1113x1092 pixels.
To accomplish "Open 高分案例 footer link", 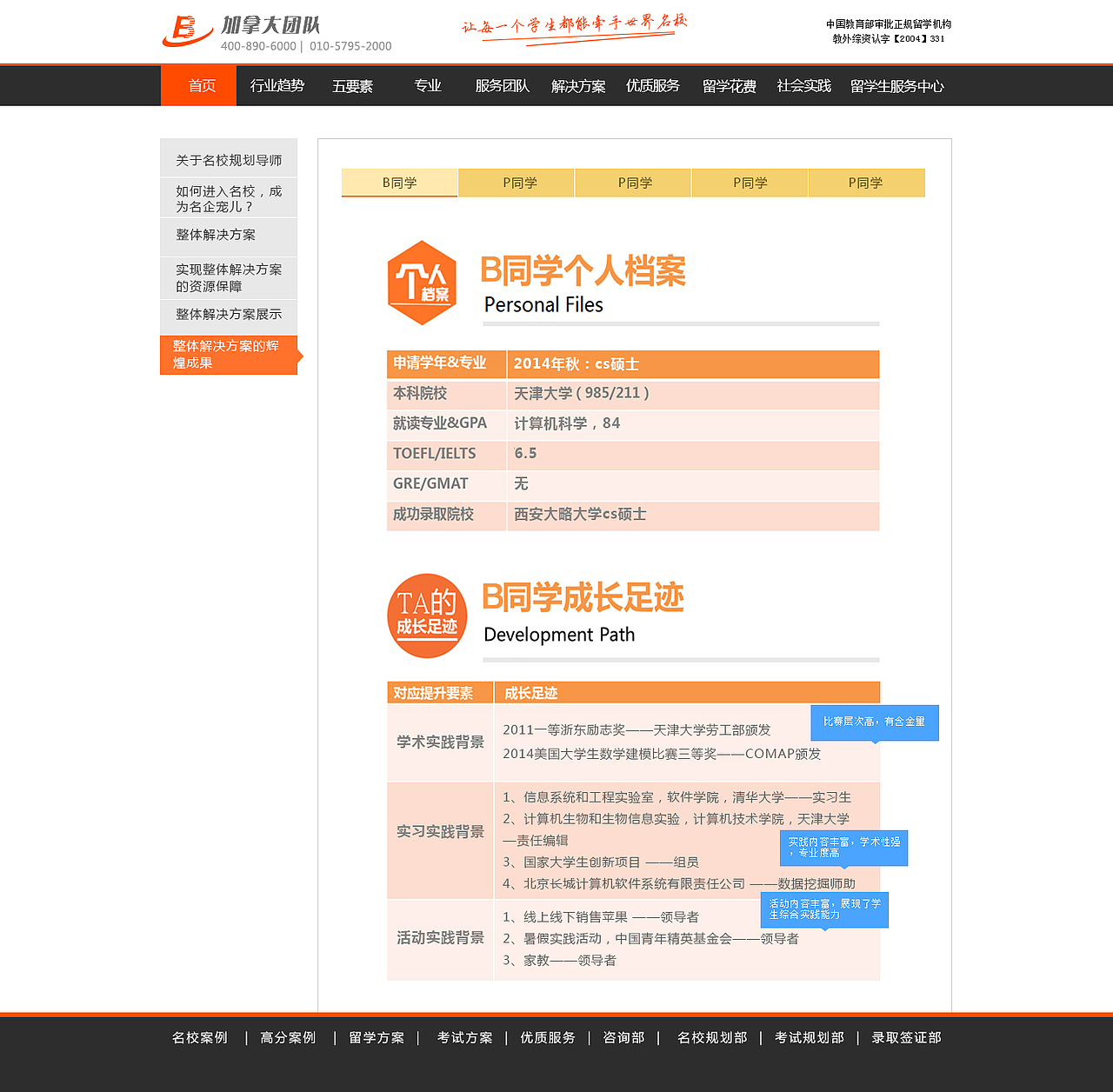I will tap(288, 1037).
